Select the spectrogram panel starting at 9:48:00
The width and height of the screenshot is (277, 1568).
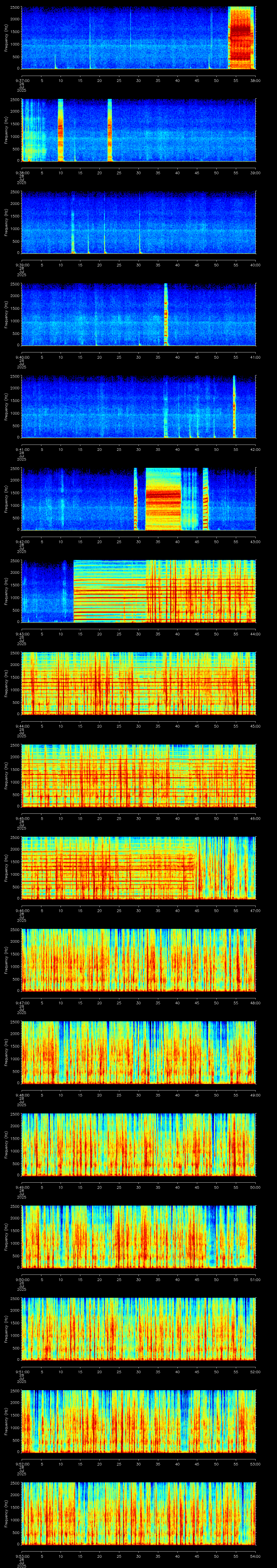coord(138,1052)
